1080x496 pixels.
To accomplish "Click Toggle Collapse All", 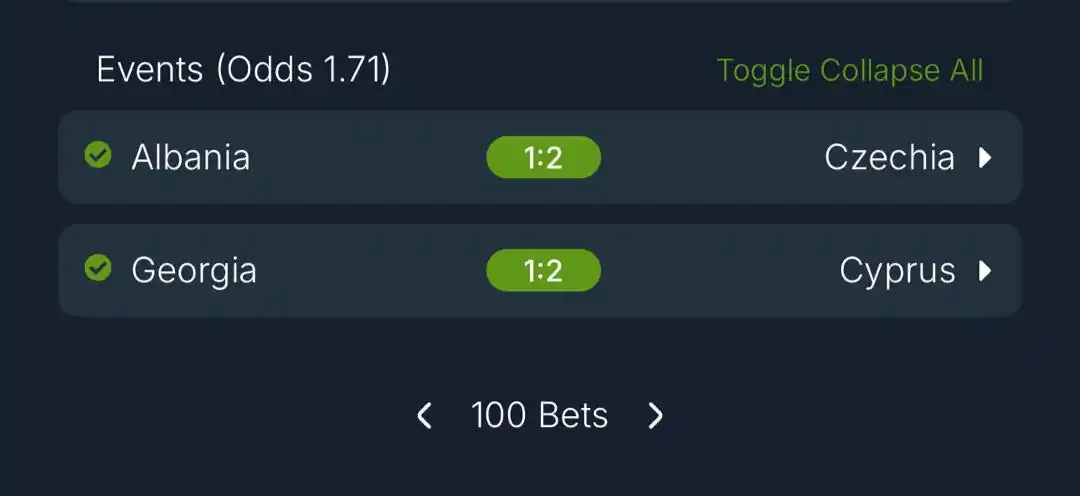I will coord(850,70).
